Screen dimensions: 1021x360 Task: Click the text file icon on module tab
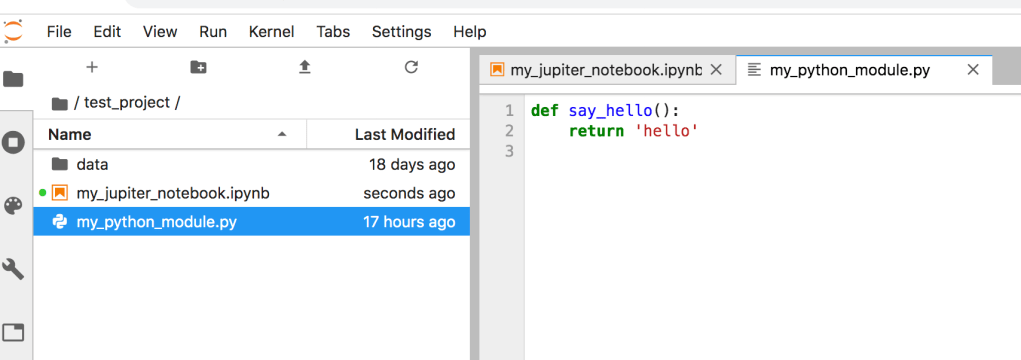point(754,70)
